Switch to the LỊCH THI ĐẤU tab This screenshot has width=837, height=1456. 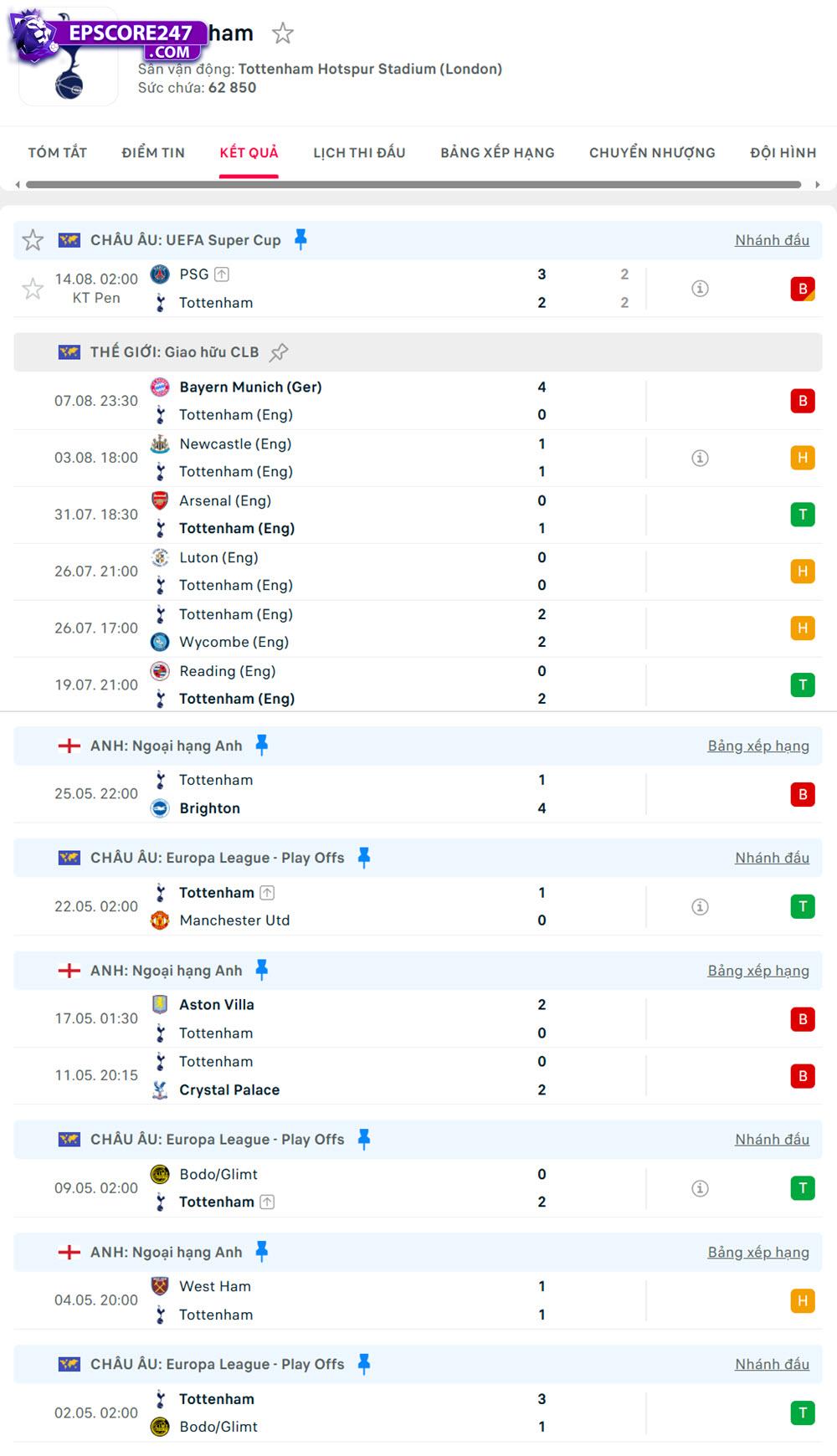(359, 152)
